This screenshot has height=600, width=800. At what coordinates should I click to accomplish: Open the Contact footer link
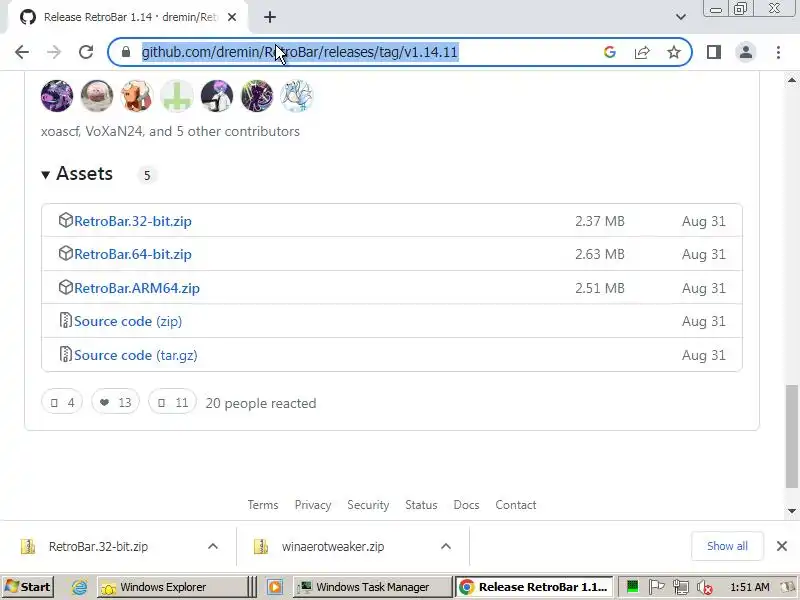pyautogui.click(x=515, y=505)
